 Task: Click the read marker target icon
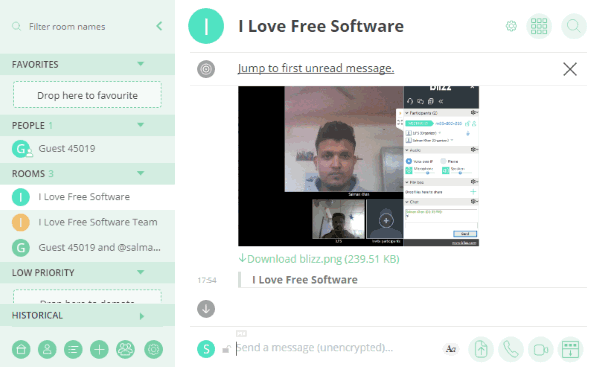[206, 69]
